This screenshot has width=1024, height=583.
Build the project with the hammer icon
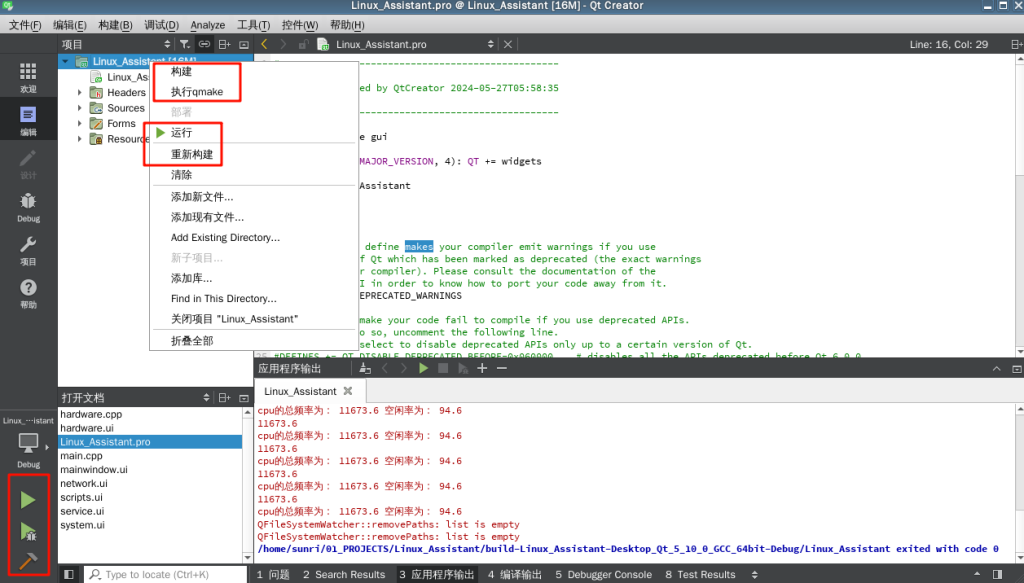(28, 559)
